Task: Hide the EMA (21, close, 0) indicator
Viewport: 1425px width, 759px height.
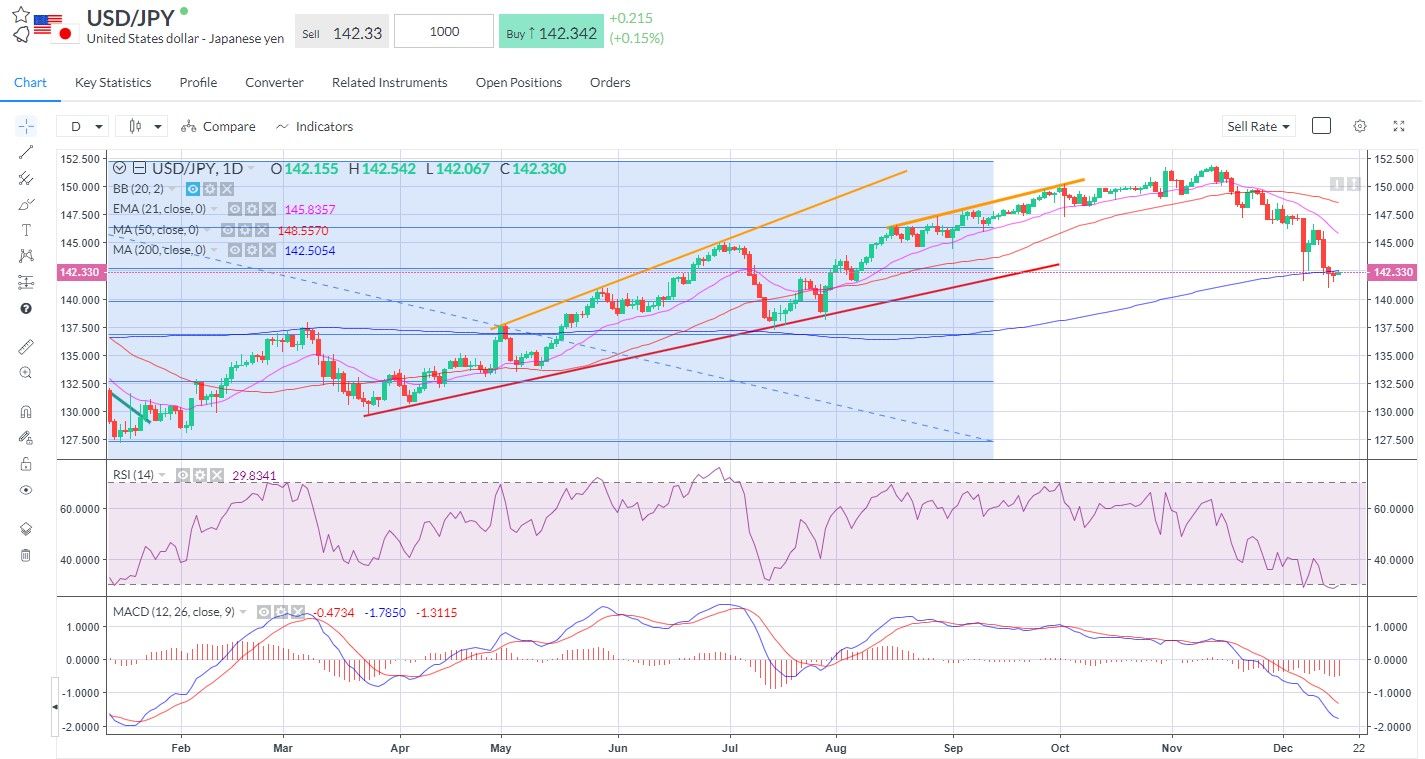Action: (235, 209)
